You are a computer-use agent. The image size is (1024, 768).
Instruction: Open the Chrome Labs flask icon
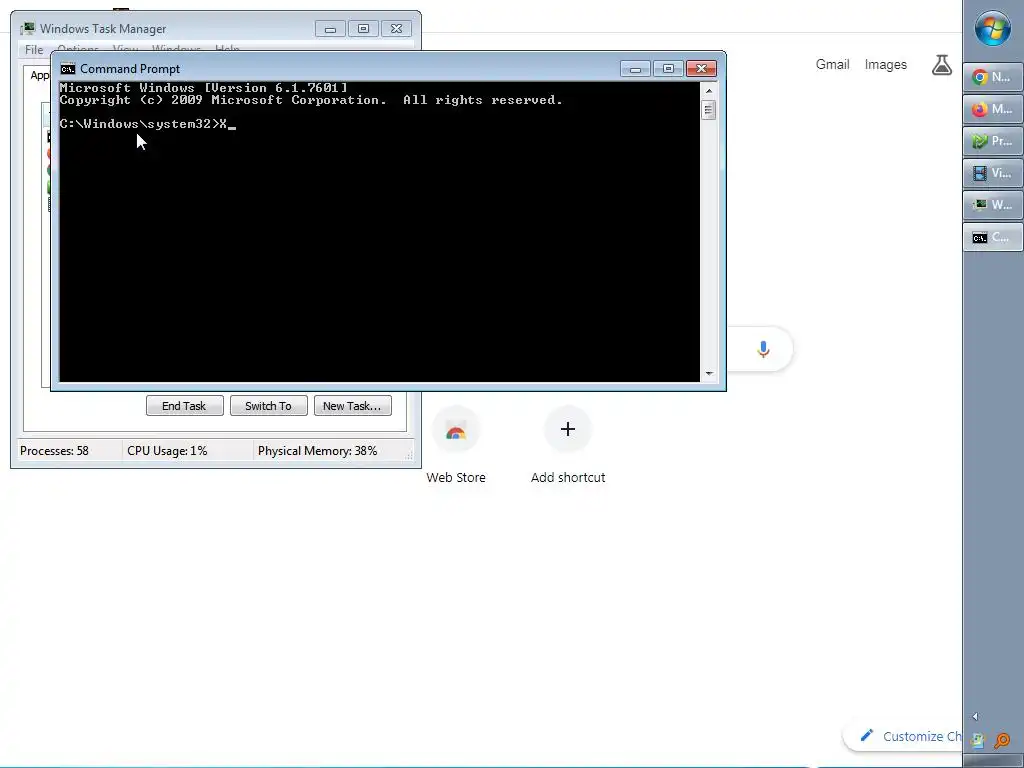click(942, 65)
